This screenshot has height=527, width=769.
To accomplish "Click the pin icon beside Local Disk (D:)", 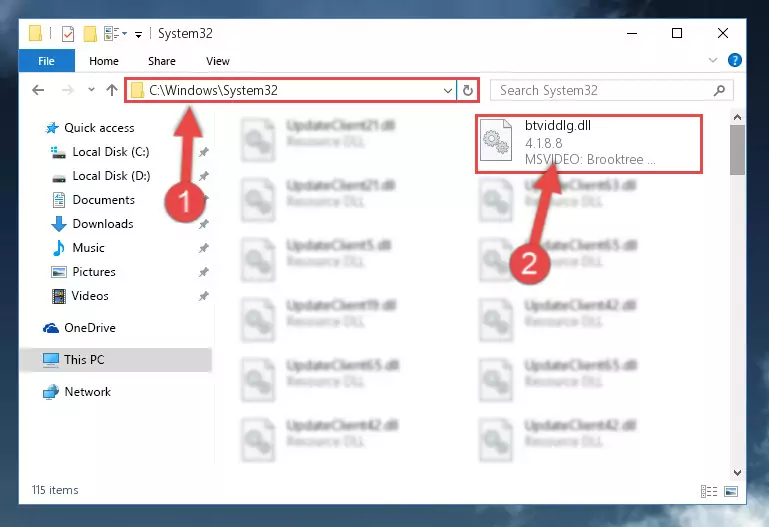I will point(204,176).
